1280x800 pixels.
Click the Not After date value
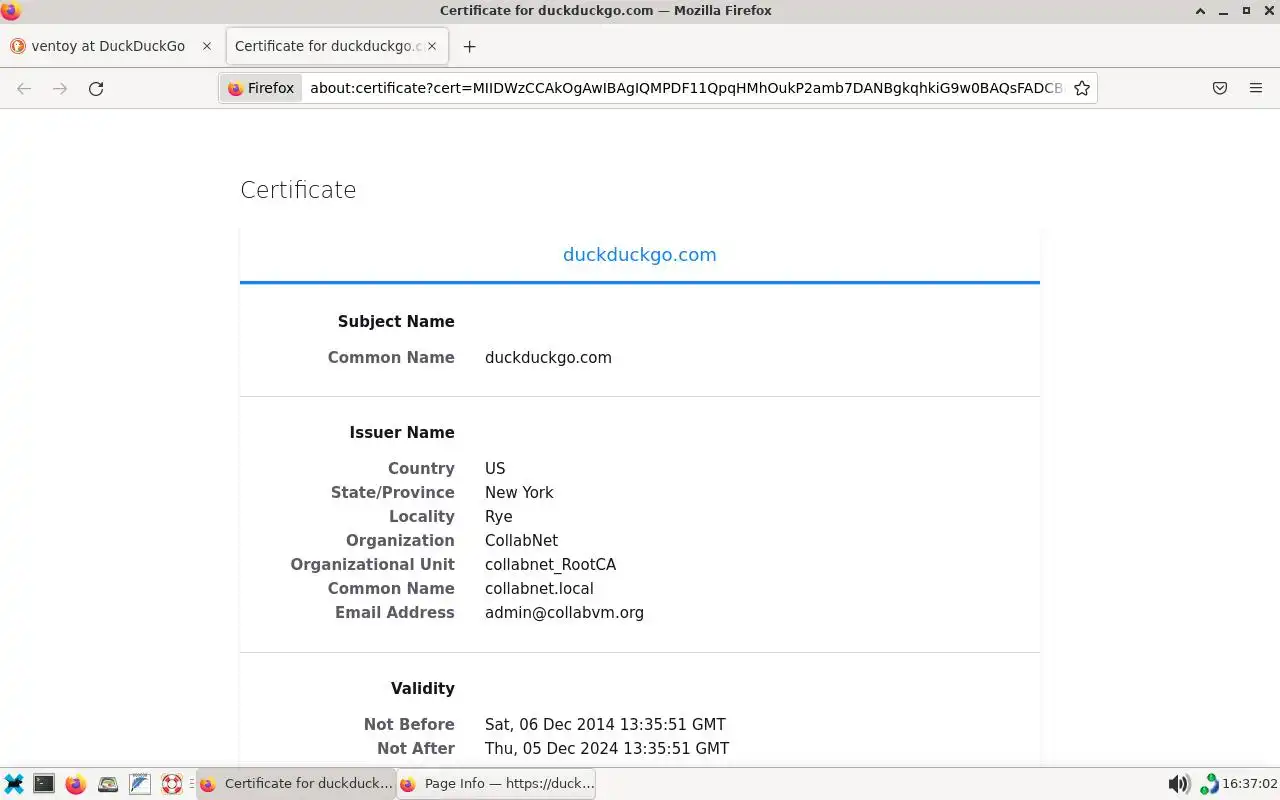point(607,749)
